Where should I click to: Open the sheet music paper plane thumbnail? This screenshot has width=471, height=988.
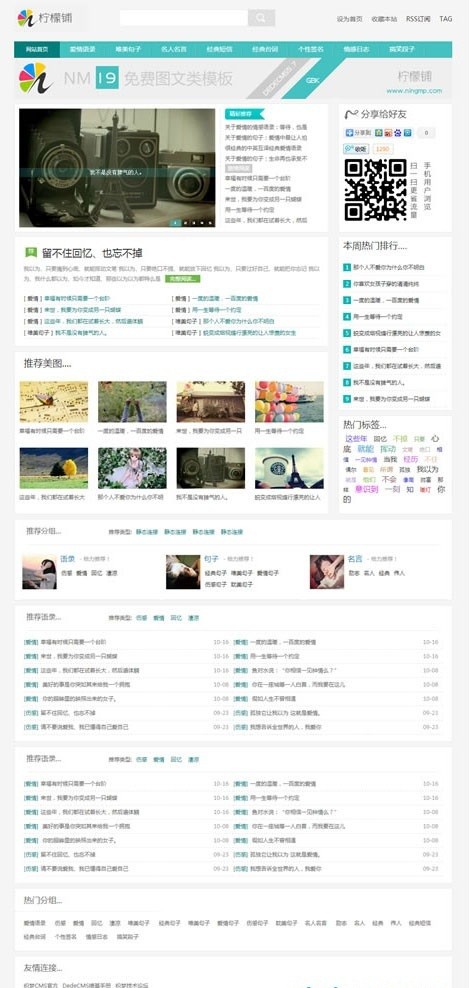coord(54,401)
